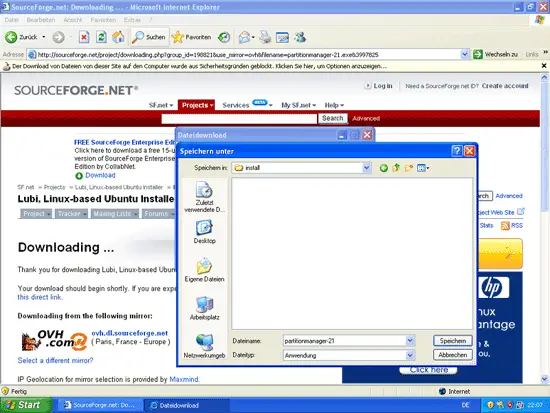Print the page with printer icon
This screenshot has height=413, width=550.
(x=266, y=37)
